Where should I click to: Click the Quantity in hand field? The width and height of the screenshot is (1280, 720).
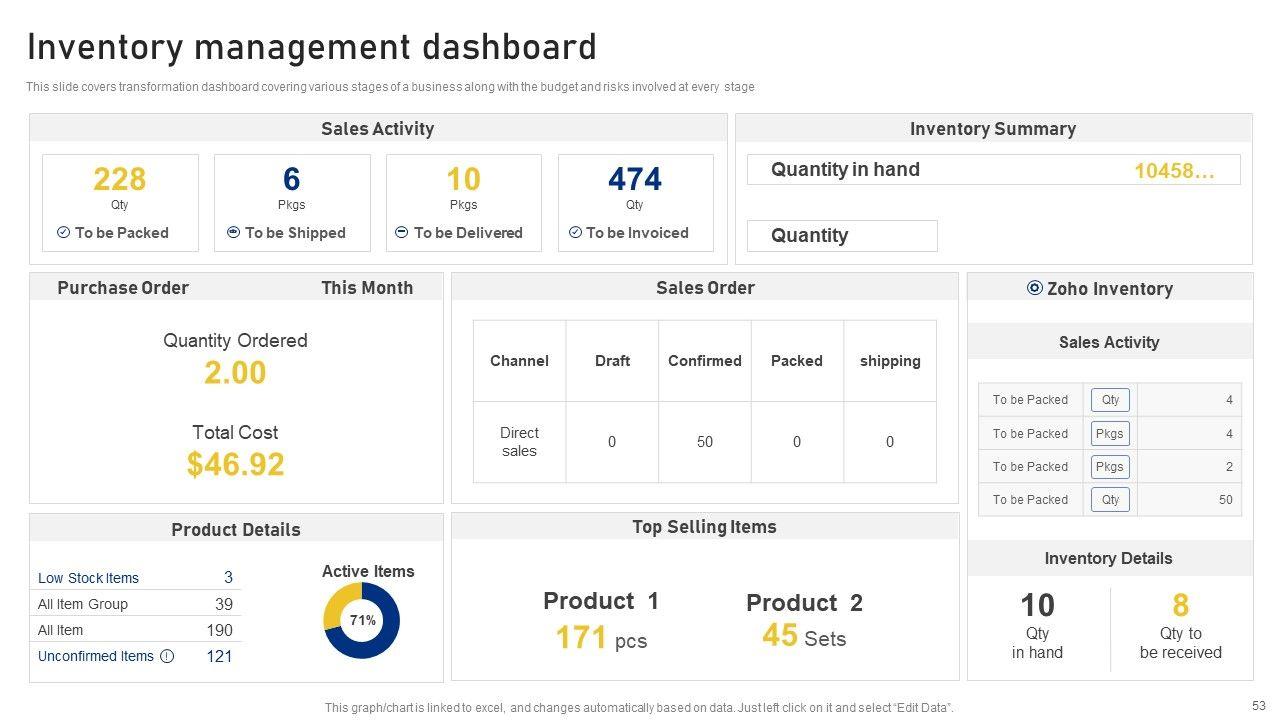(x=993, y=170)
